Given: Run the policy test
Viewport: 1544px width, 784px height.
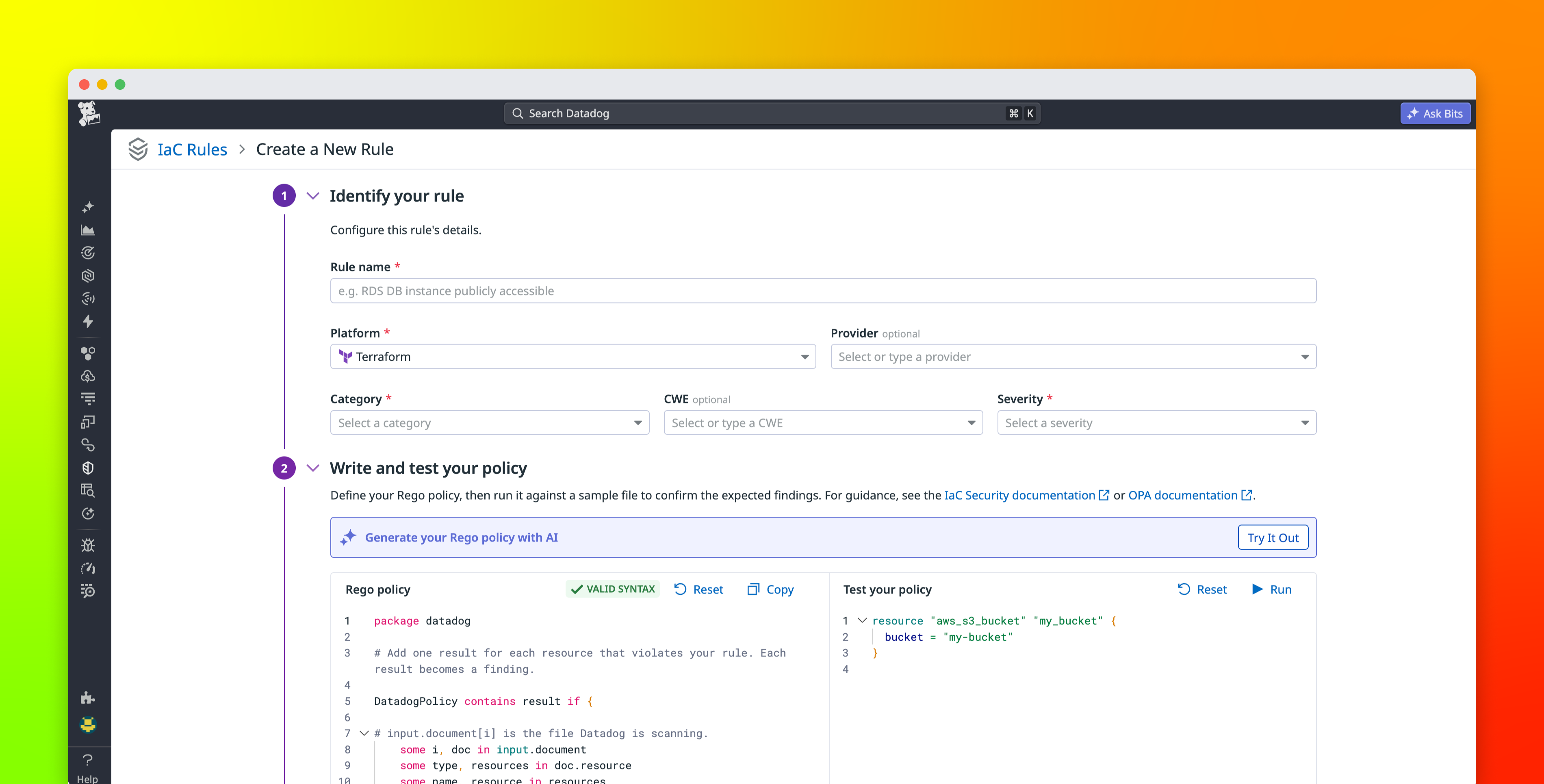Looking at the screenshot, I should 1272,589.
